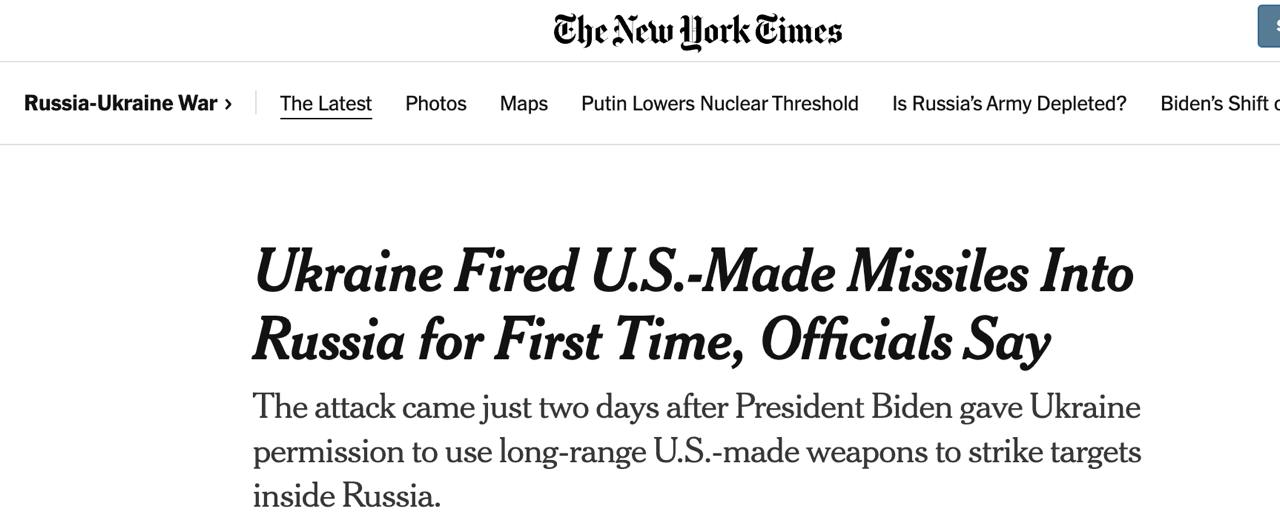The image size is (1280, 532).
Task: Open Putin Lowers Nuclear Threshold link
Action: pyautogui.click(x=720, y=104)
